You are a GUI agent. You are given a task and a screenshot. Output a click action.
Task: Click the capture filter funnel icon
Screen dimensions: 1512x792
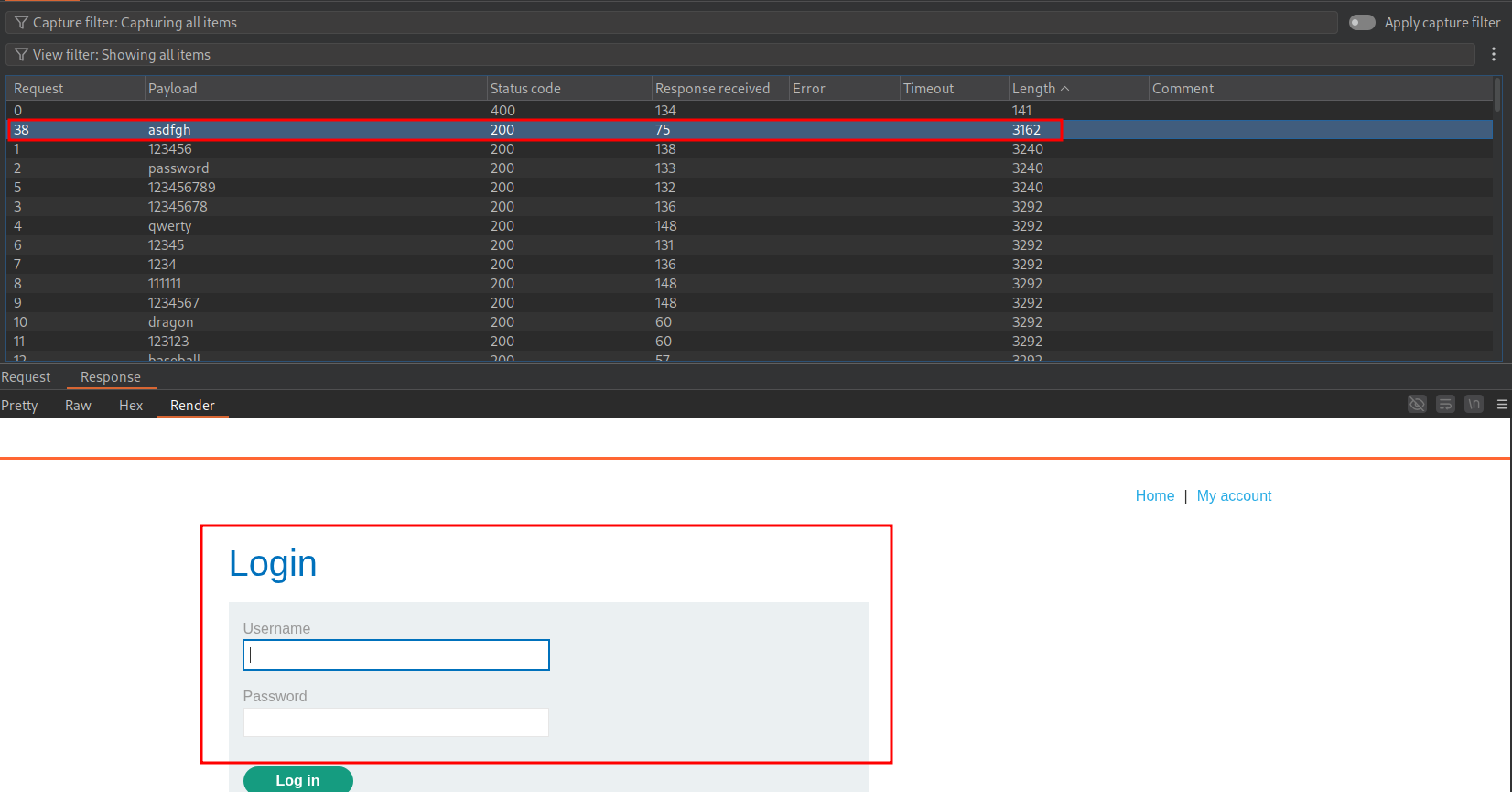(x=21, y=23)
